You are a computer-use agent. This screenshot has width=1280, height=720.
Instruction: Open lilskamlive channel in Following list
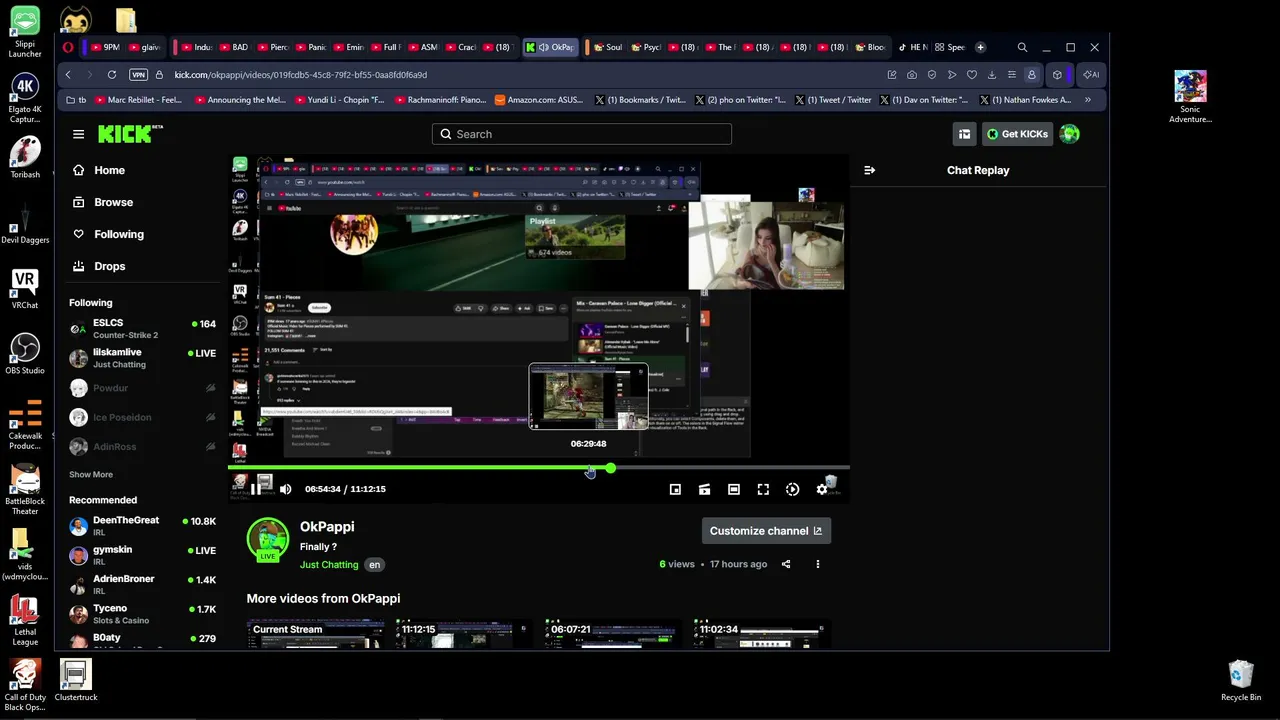142,358
